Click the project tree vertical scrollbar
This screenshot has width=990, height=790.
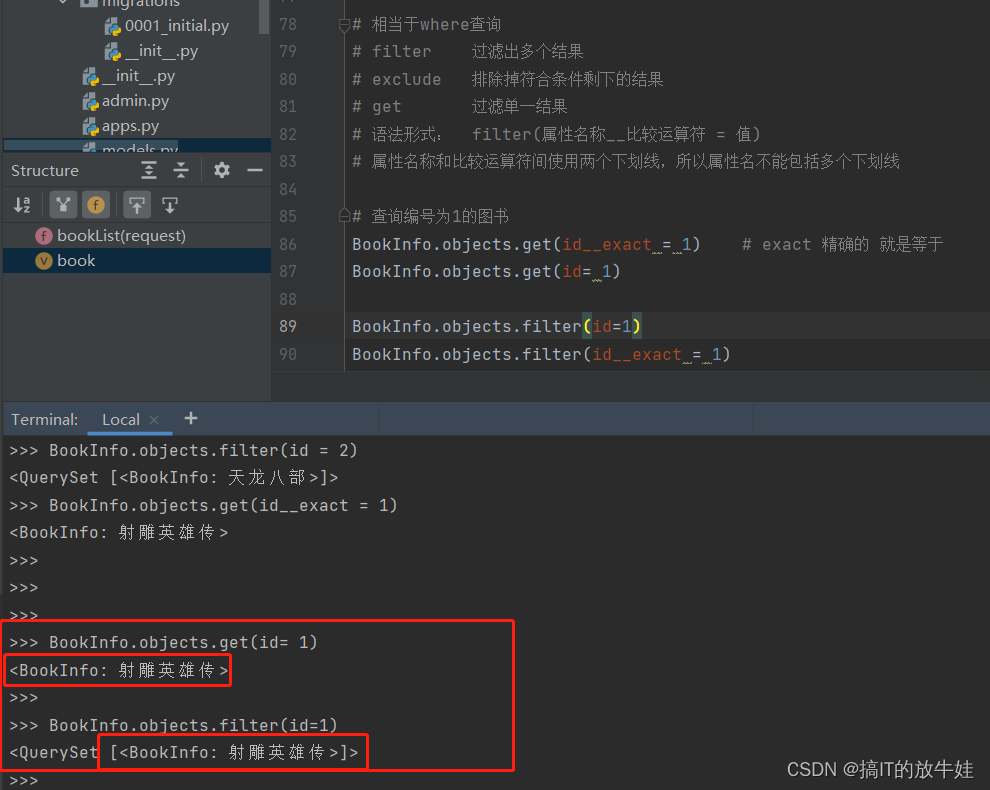(x=264, y=16)
